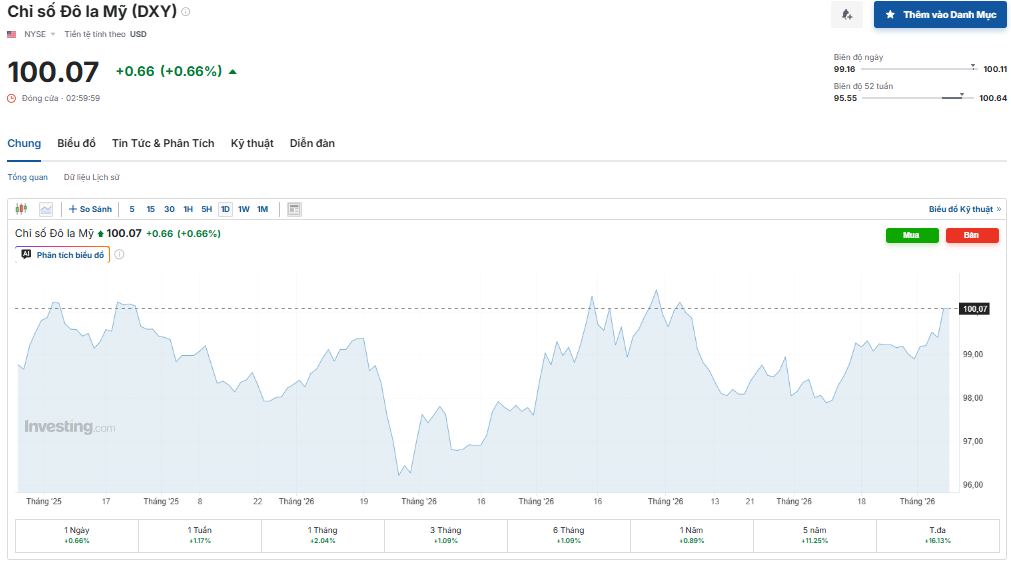This screenshot has width=1011, height=562.
Task: Click the info icon next to Phân tích biểu đồ
Action: [119, 255]
